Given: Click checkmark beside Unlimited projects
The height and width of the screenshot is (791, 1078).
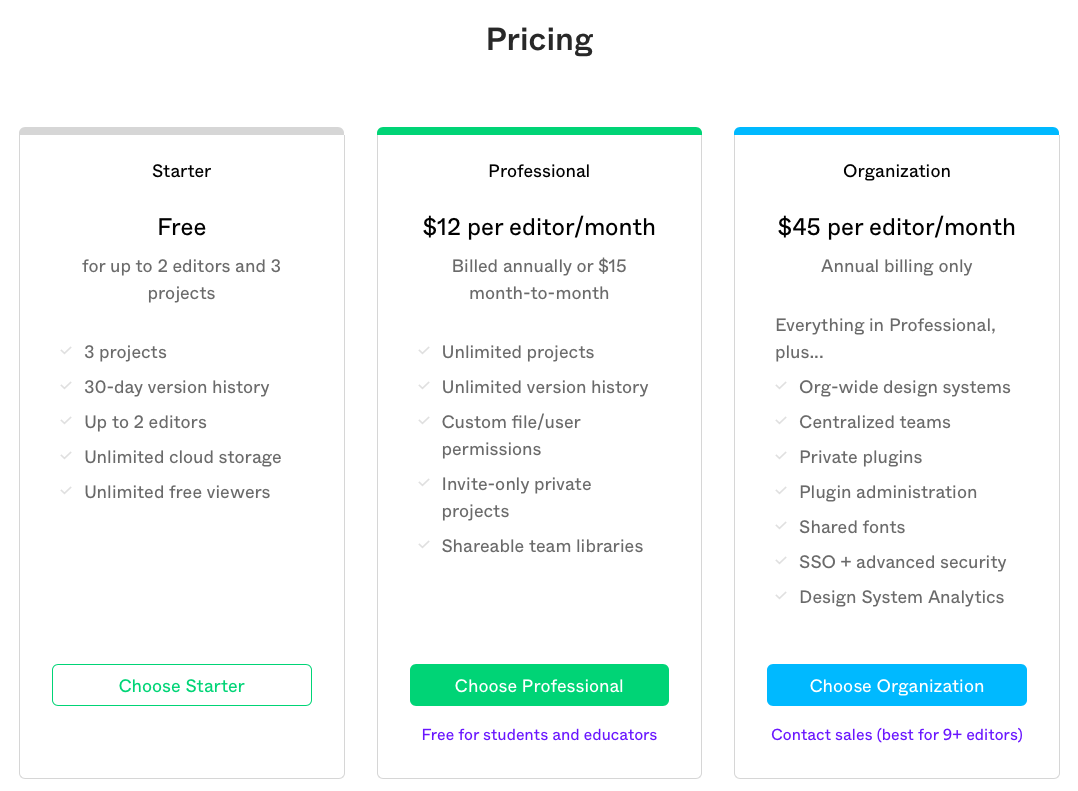Looking at the screenshot, I should tap(424, 351).
